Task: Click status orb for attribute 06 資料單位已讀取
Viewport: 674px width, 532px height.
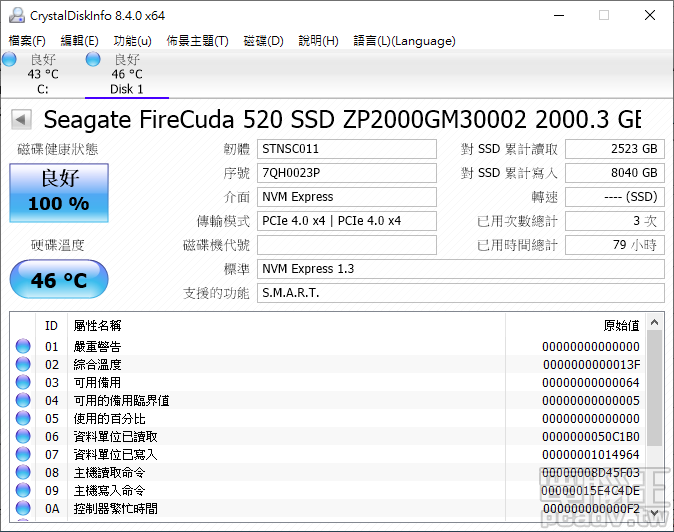Action: (23, 436)
